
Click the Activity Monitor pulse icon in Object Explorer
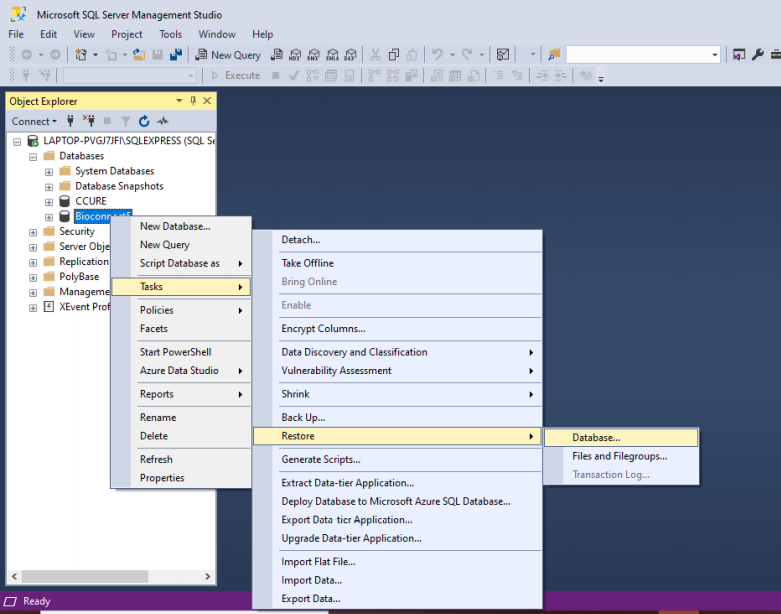click(x=163, y=121)
